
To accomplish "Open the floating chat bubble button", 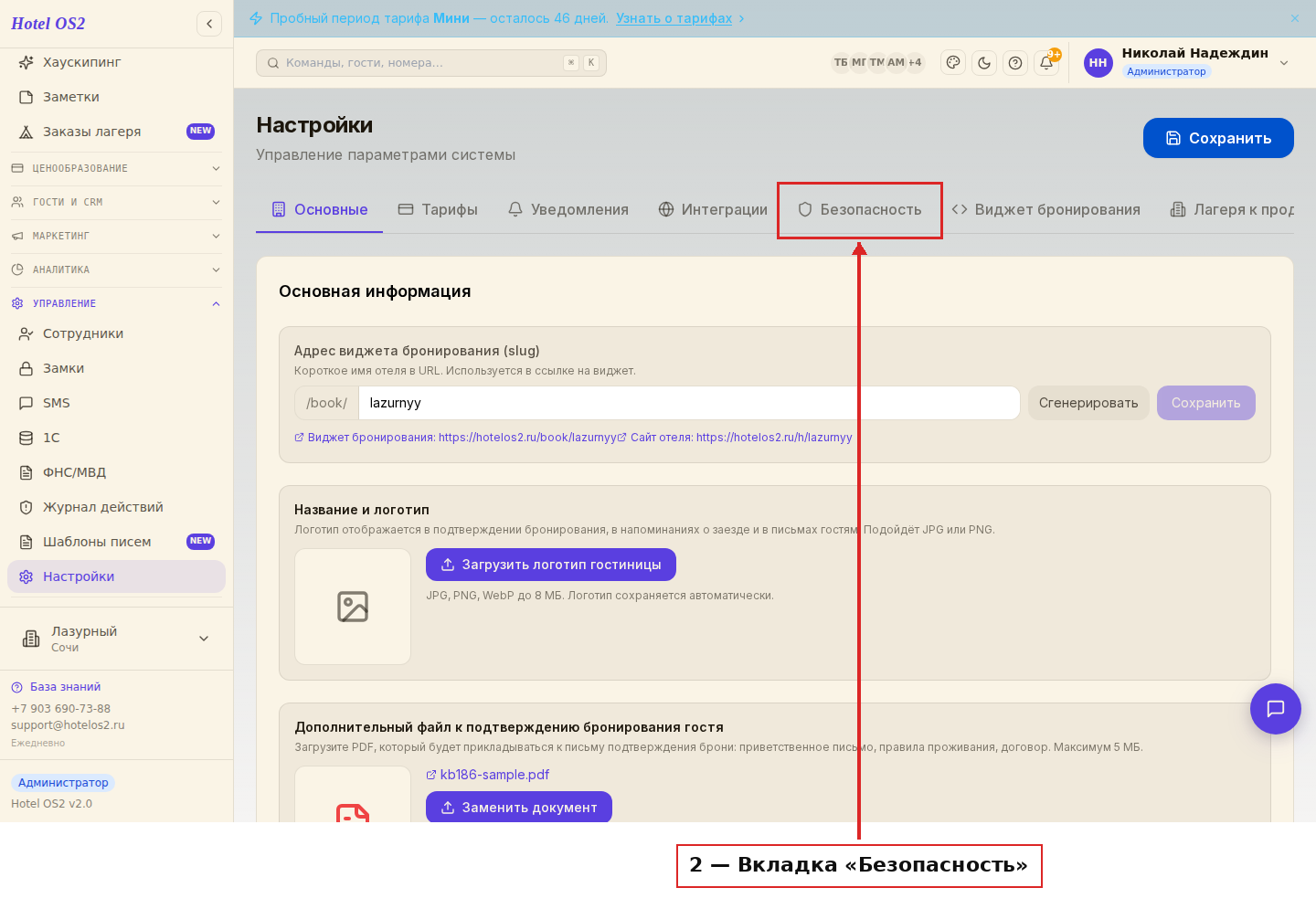I will (x=1276, y=709).
